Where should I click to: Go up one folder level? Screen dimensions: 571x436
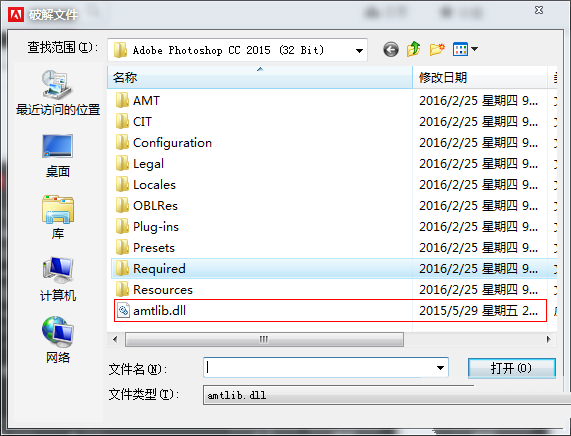point(414,49)
